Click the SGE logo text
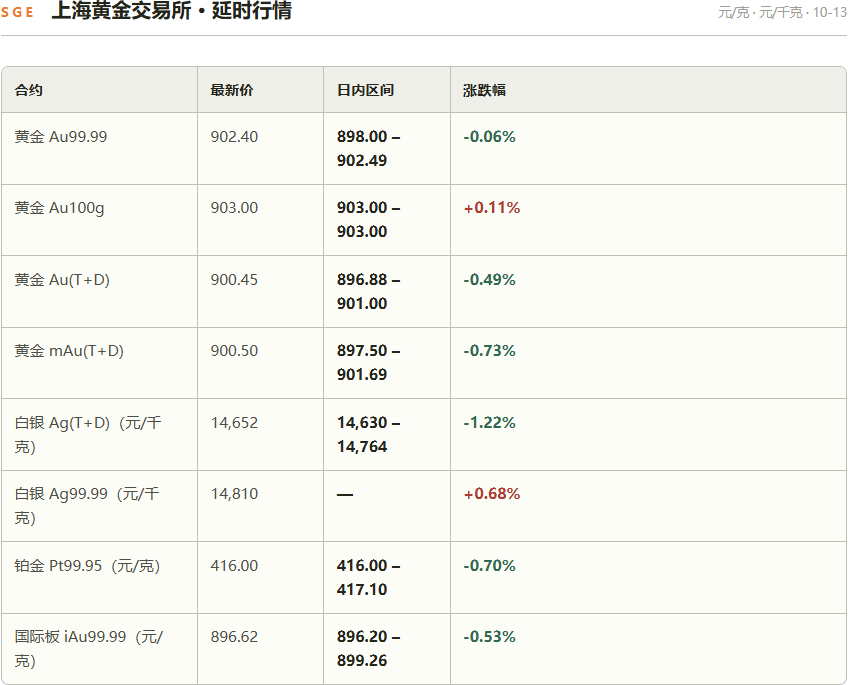This screenshot has width=848, height=685. (x=17, y=12)
